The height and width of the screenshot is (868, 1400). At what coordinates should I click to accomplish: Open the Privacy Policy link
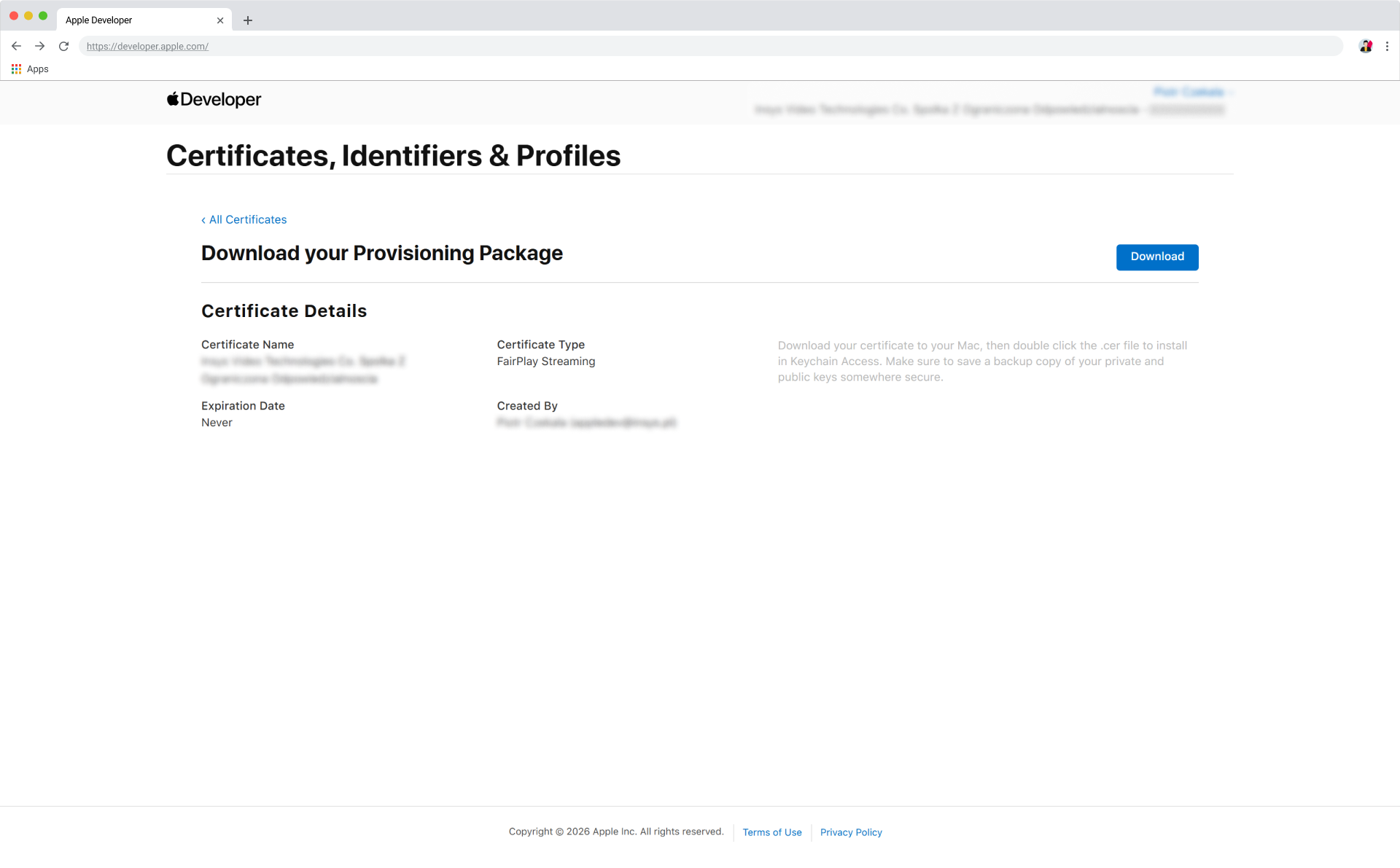(851, 832)
